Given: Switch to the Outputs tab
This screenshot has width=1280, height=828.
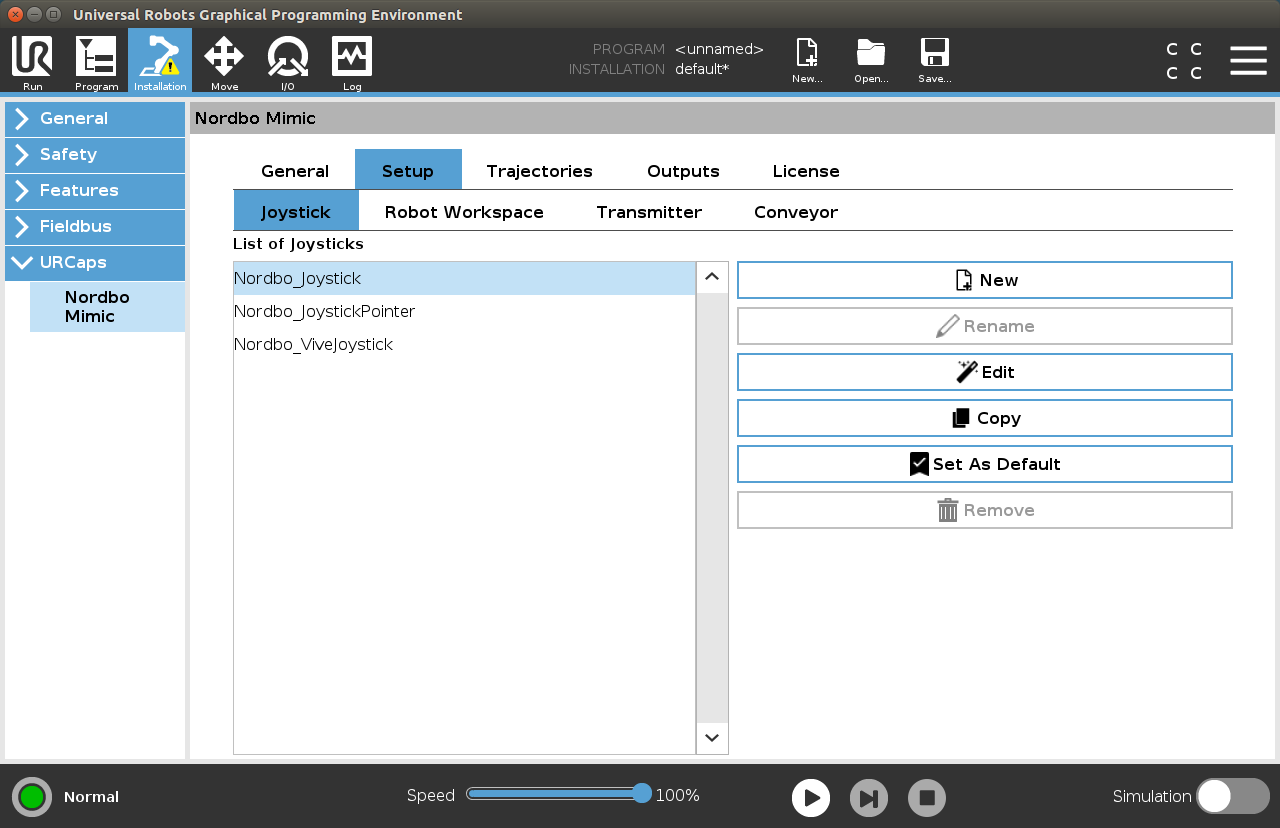Looking at the screenshot, I should point(683,170).
